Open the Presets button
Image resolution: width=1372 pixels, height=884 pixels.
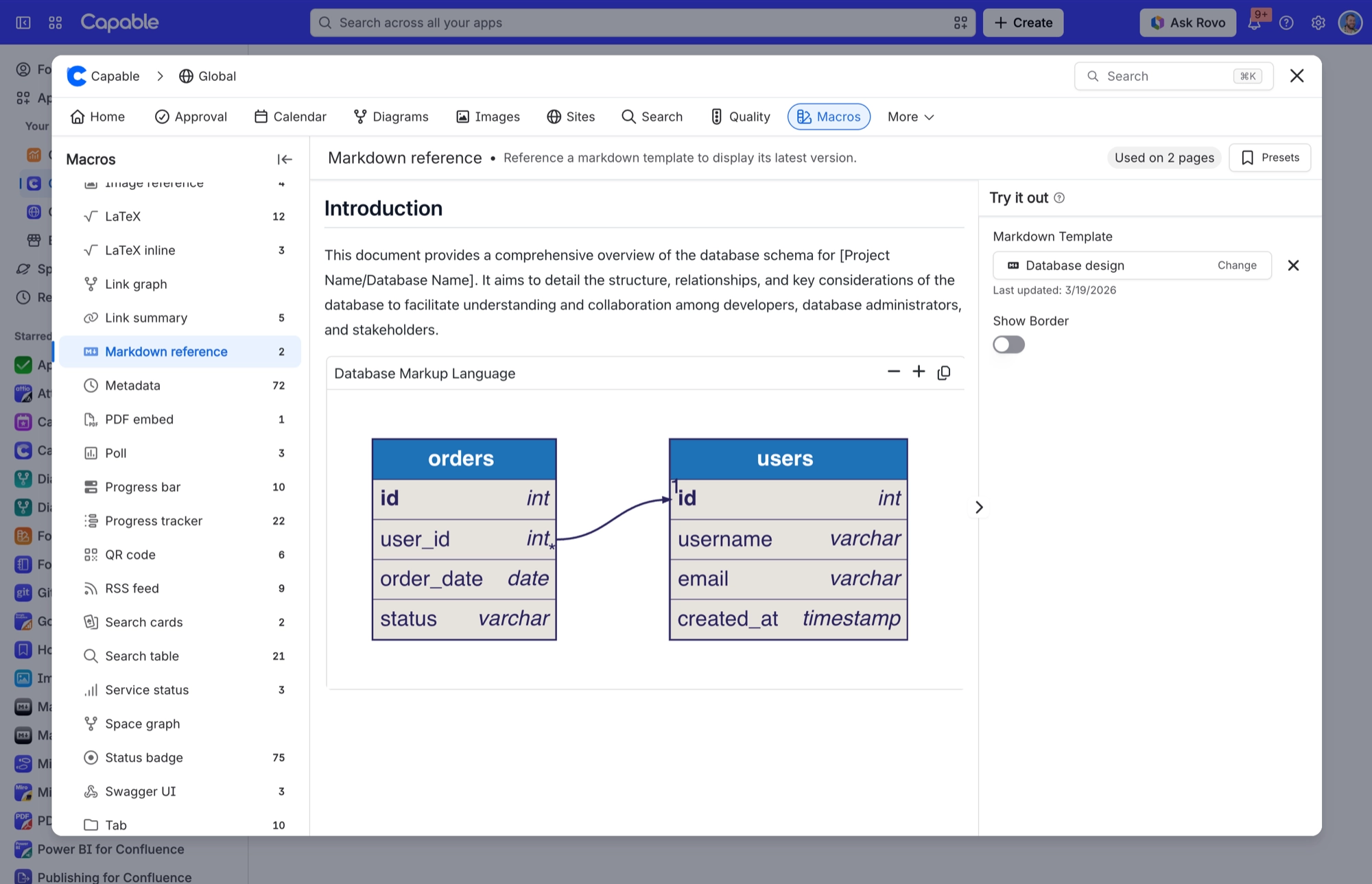pos(1270,158)
